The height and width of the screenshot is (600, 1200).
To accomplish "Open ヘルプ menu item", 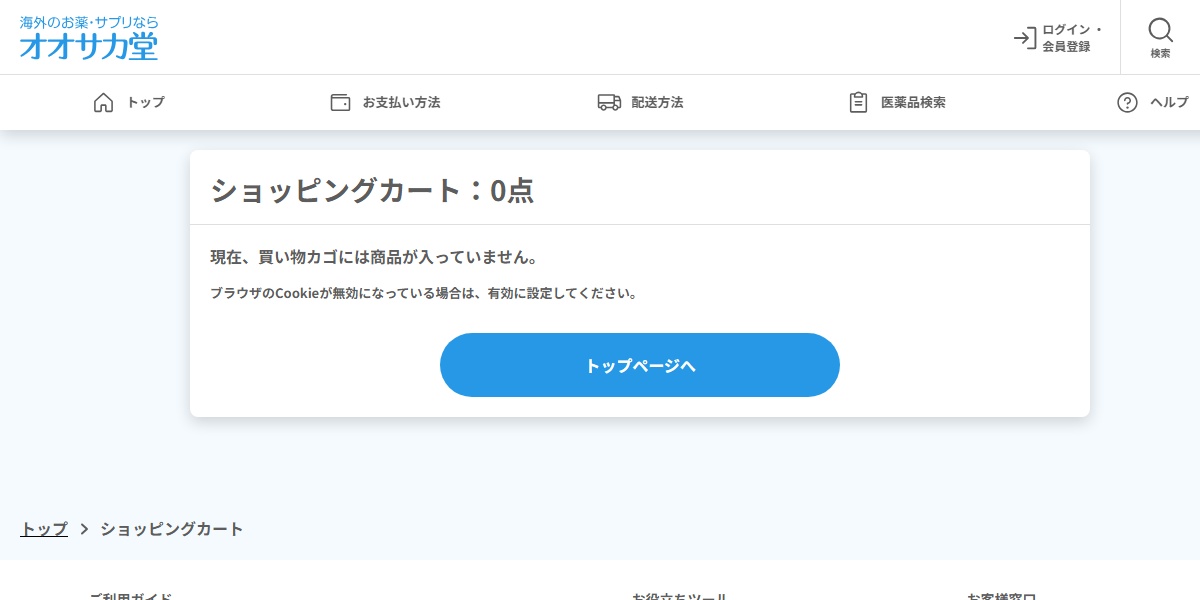I will [1169, 102].
